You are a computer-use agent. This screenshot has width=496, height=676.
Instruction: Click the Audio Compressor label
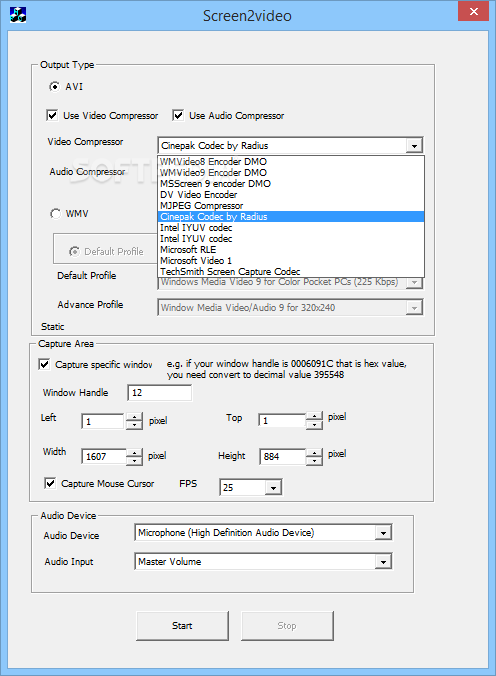pos(88,172)
